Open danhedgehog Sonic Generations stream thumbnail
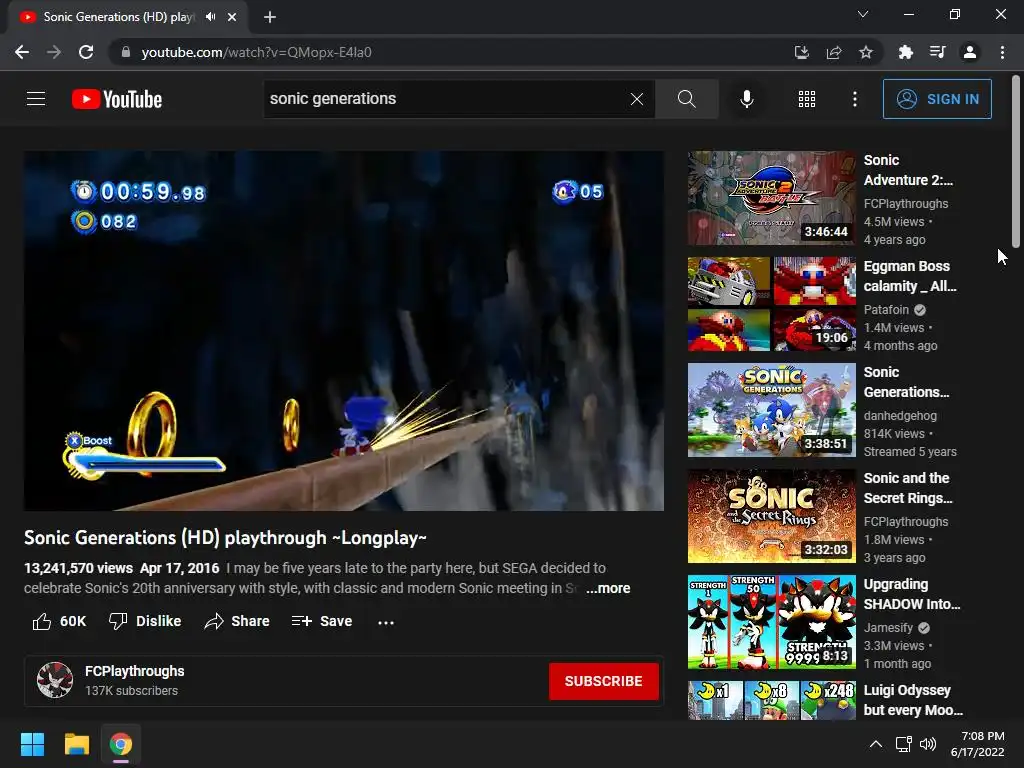The image size is (1024, 768). (771, 409)
